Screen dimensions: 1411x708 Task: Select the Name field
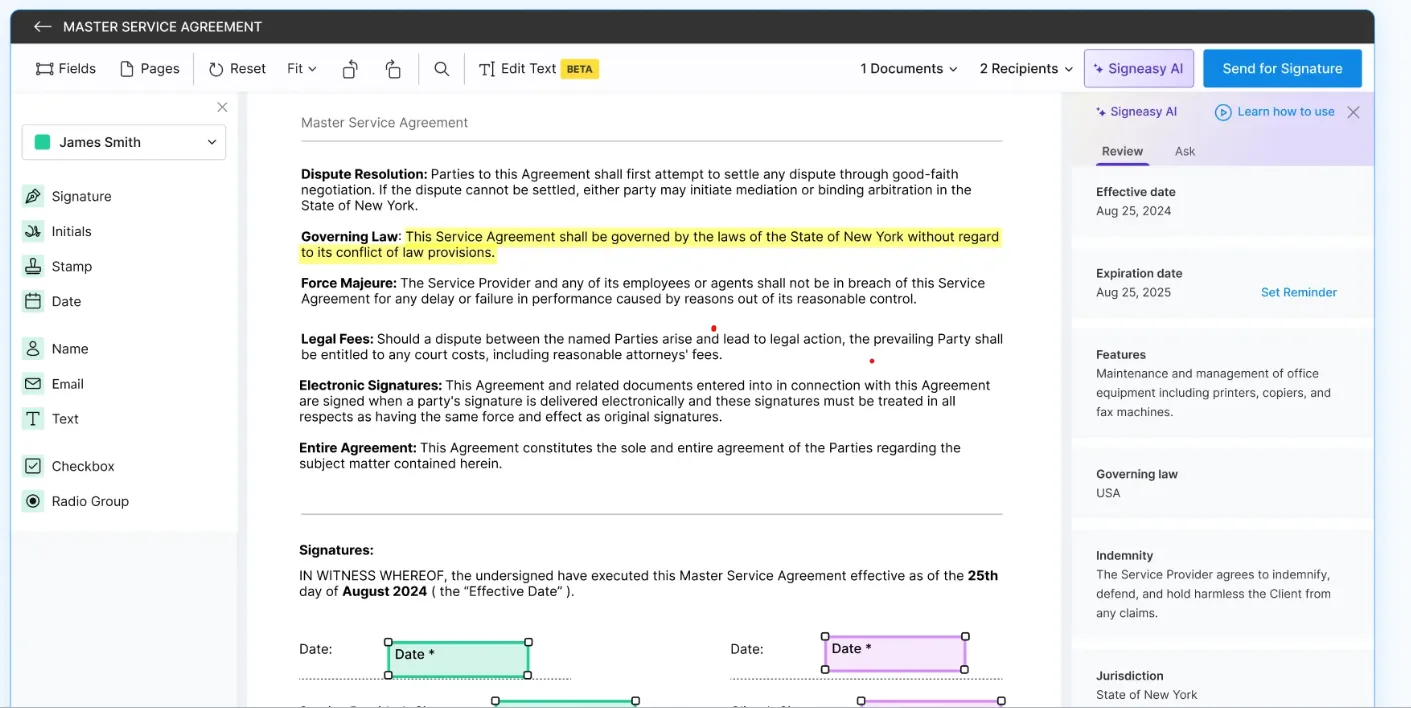(56, 349)
